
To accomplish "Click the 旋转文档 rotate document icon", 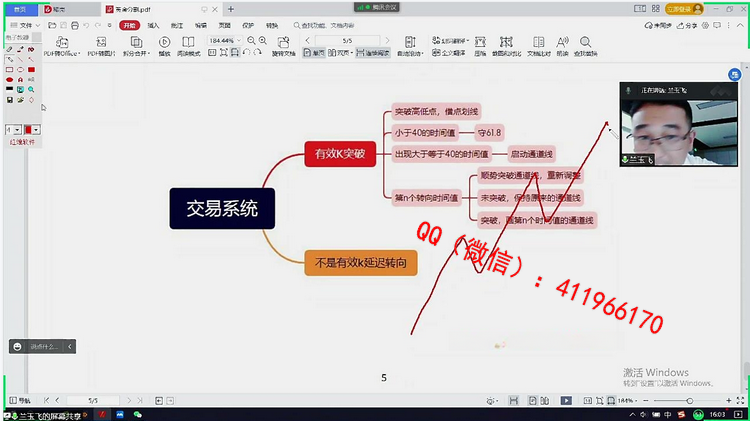I will point(284,47).
